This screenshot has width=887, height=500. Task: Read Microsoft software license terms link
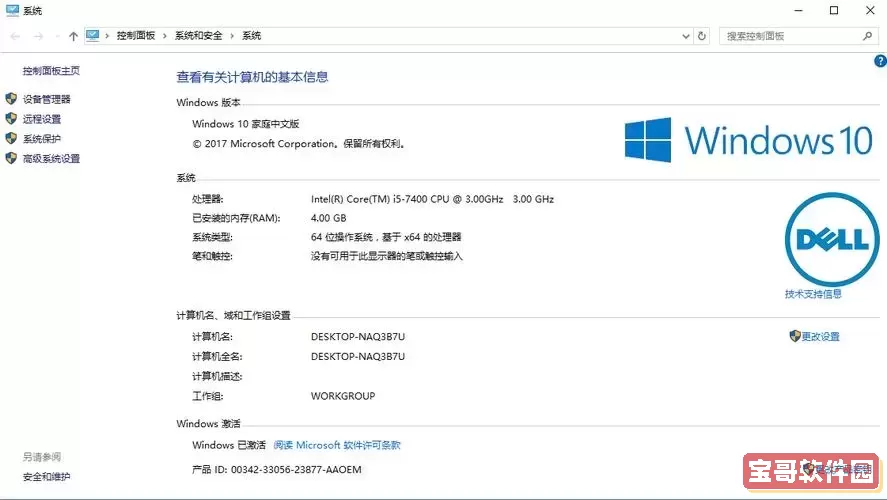(x=337, y=445)
